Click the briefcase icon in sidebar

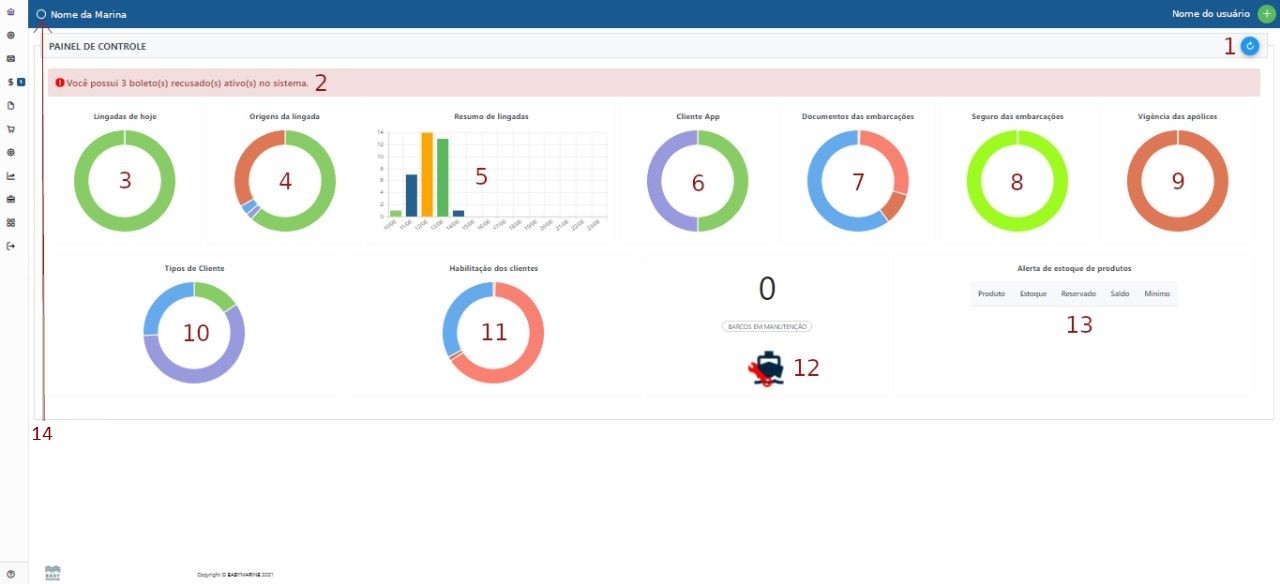click(x=10, y=199)
